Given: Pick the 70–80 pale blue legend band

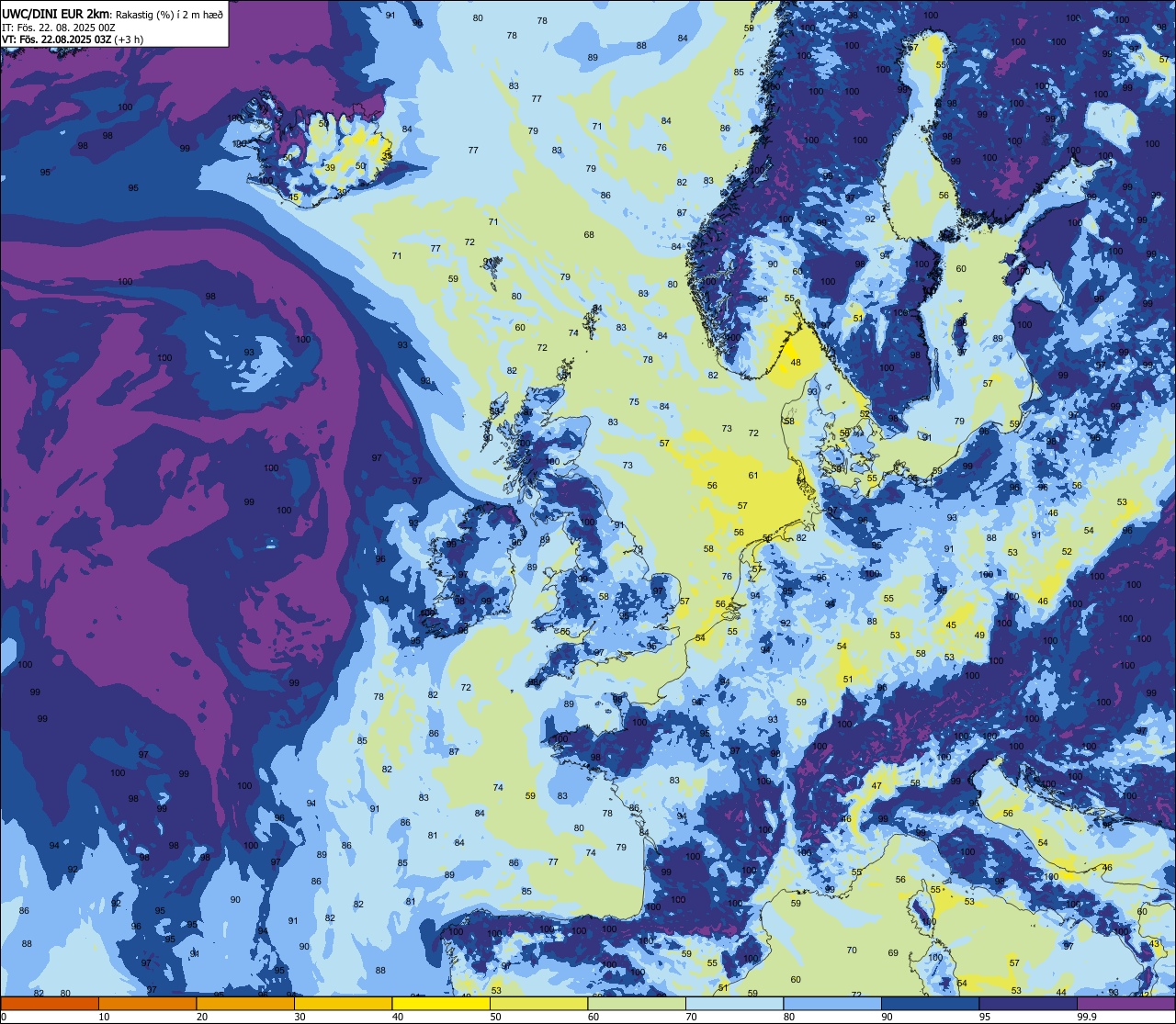Looking at the screenshot, I should tap(734, 1003).
